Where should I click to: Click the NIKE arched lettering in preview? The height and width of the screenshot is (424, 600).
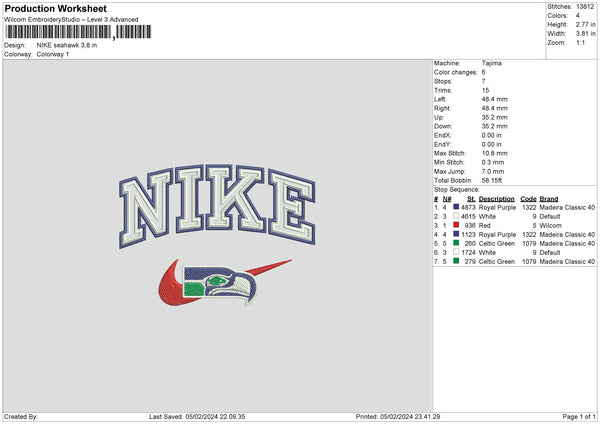click(217, 205)
